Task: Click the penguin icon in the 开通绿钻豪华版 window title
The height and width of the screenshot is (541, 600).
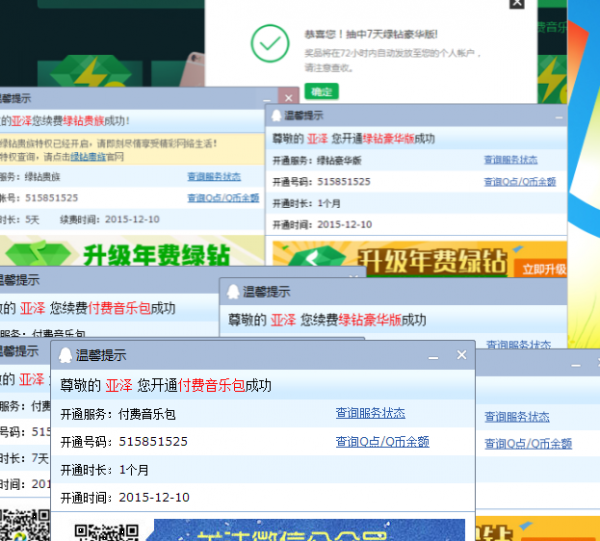Action: [276, 115]
